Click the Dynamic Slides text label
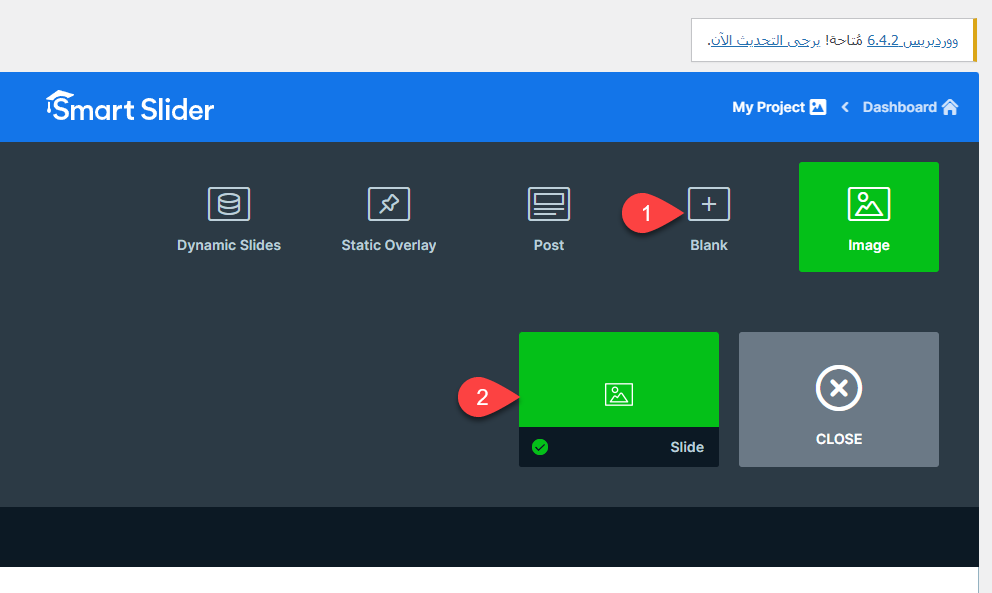992x593 pixels. [229, 245]
